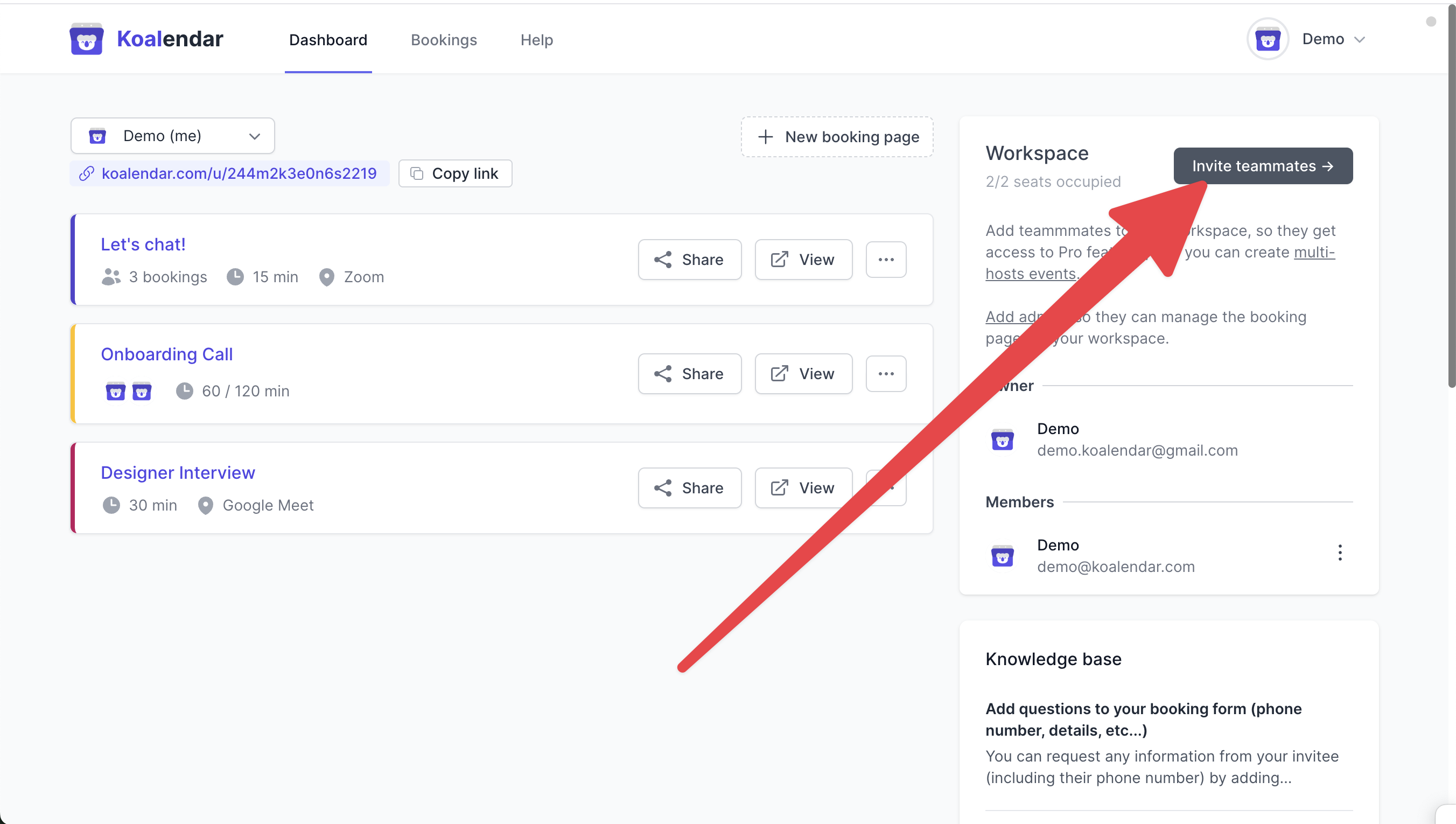The image size is (1456, 824).
Task: Click '3 bookings' text
Action: pyautogui.click(x=168, y=277)
